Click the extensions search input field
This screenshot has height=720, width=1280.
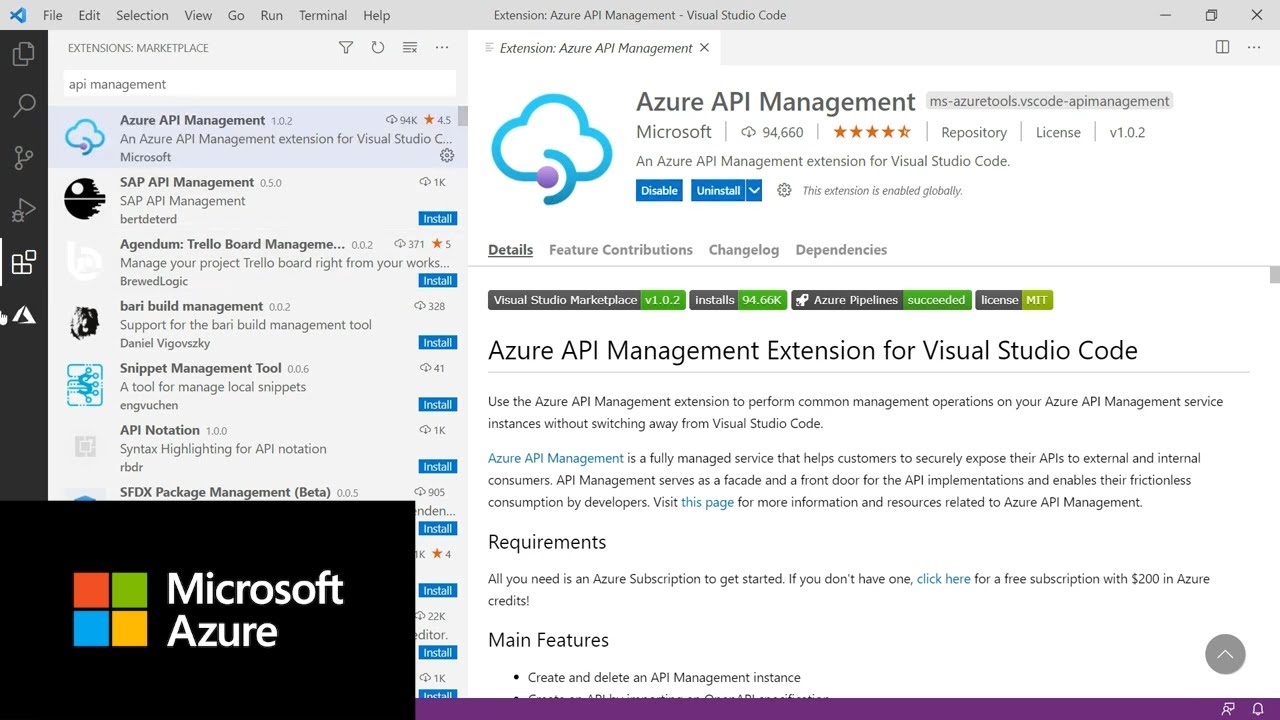260,84
